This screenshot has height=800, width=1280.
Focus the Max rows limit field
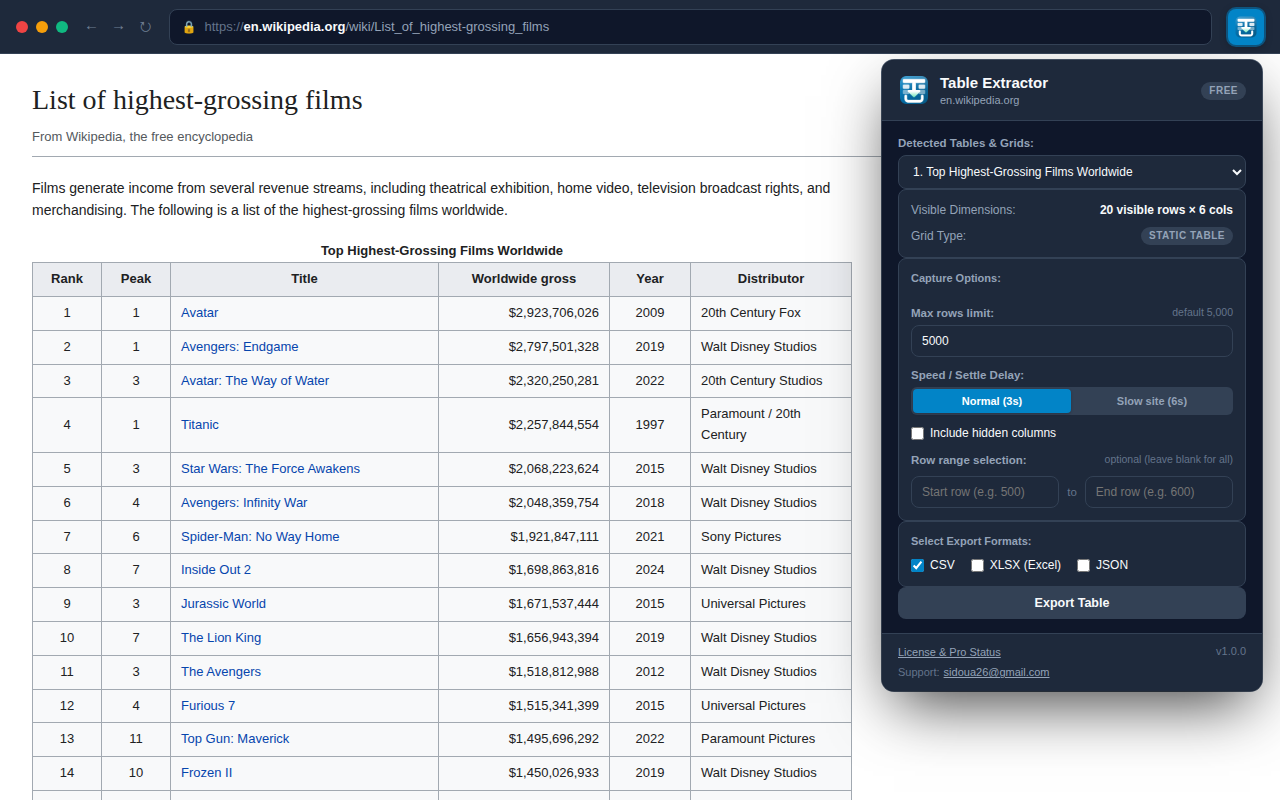(1072, 341)
